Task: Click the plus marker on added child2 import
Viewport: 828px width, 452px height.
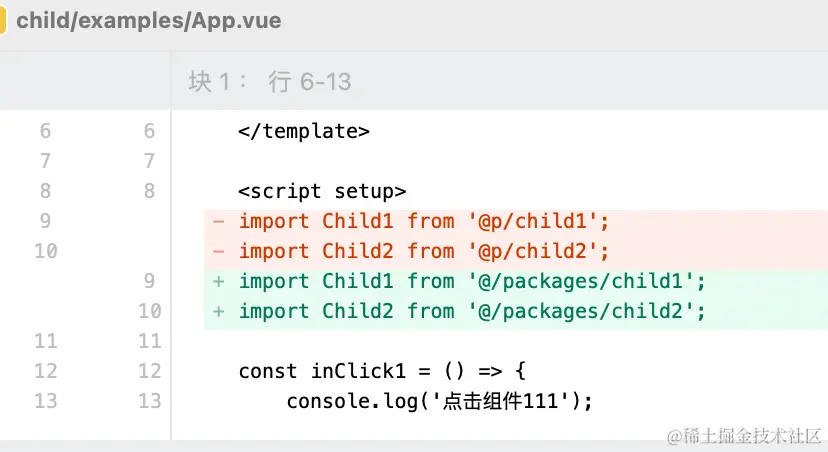Action: (x=219, y=312)
